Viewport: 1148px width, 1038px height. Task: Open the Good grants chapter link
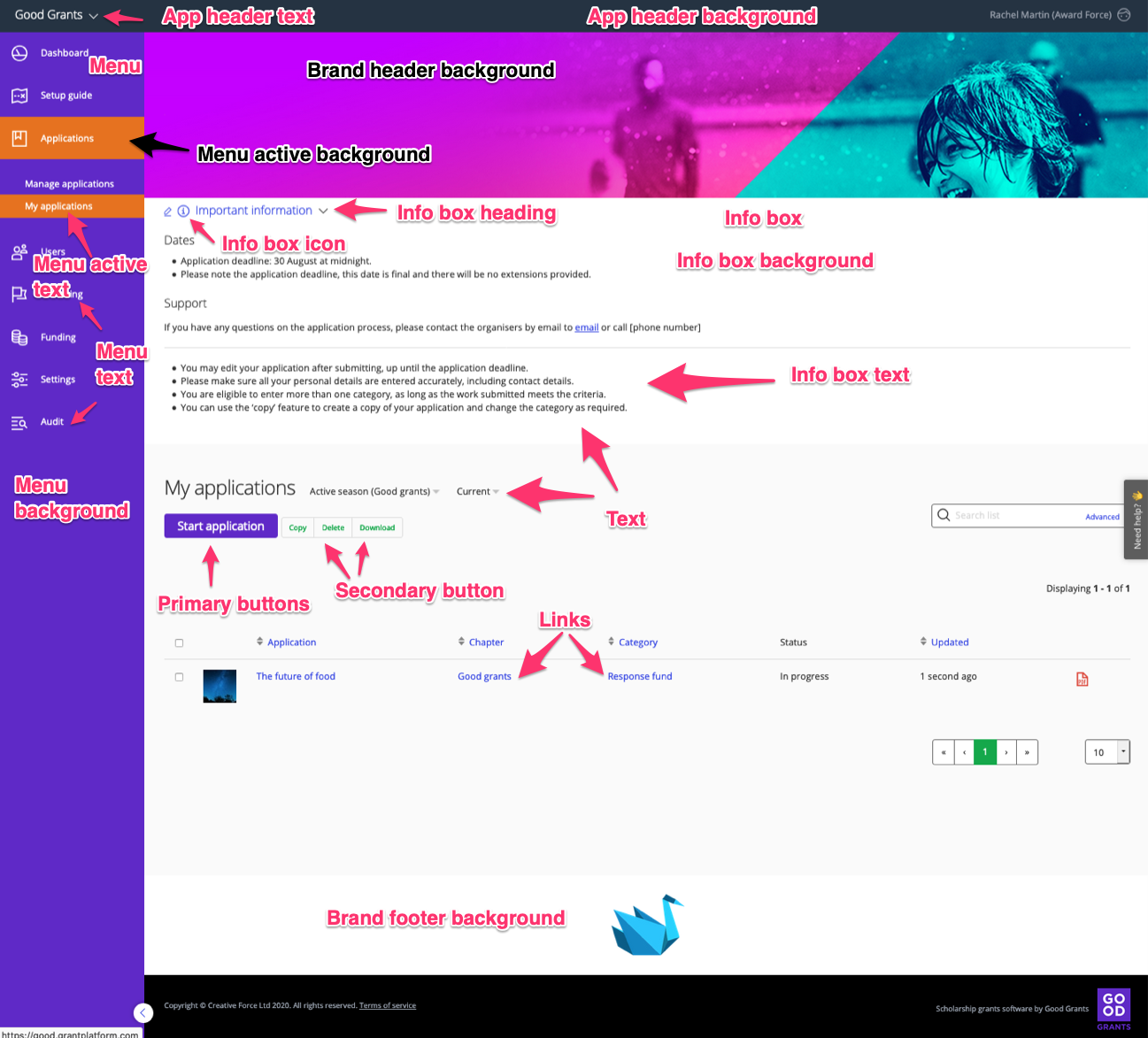tap(484, 677)
